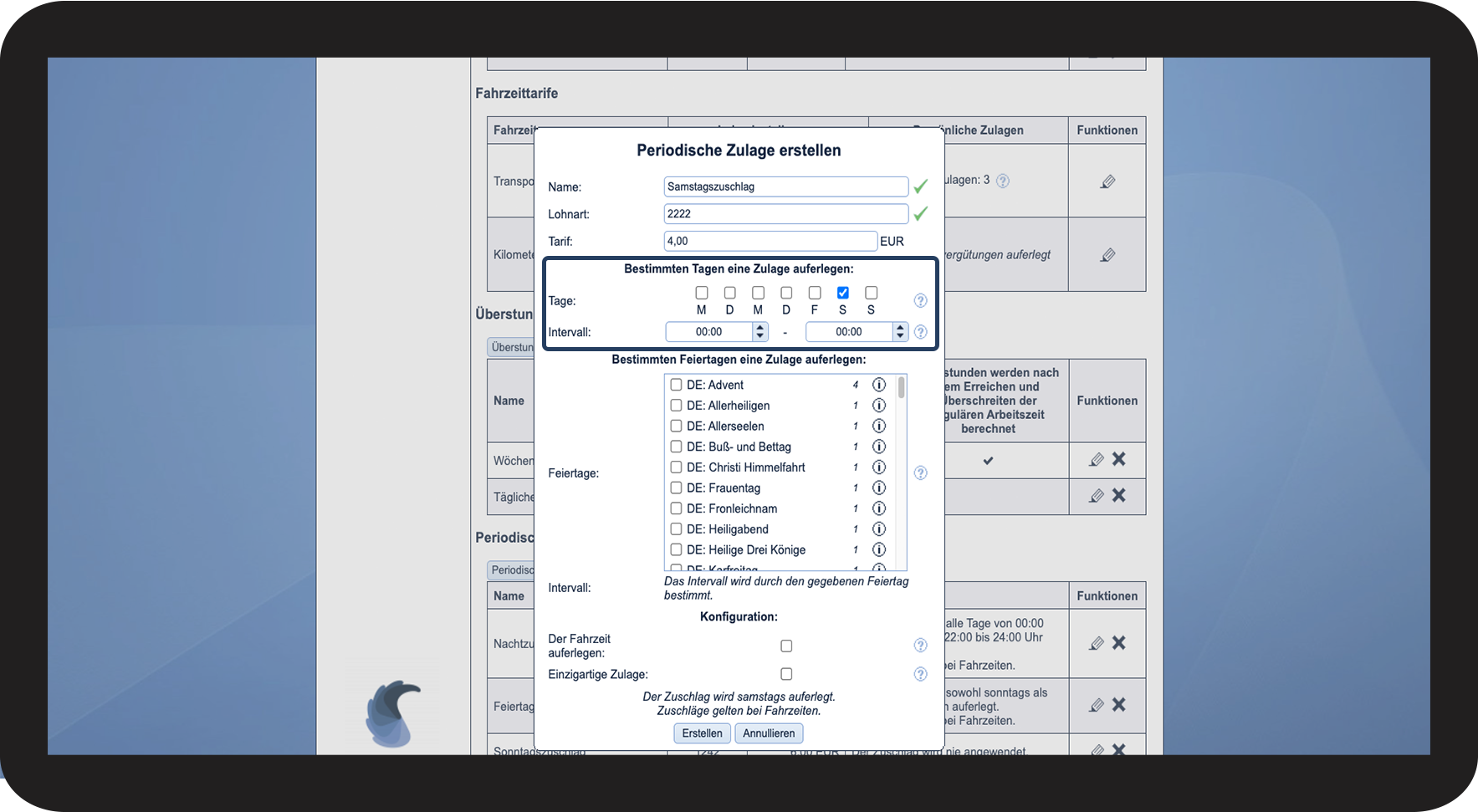This screenshot has width=1478, height=812.
Task: Show info for DE: Frauentag holiday
Action: click(879, 488)
